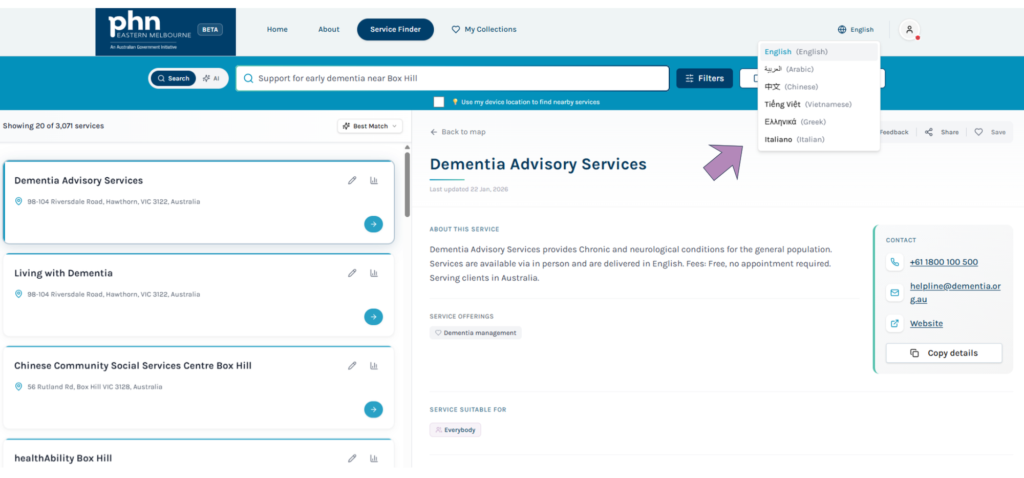
Task: Click the phone icon in the Contact panel
Action: [894, 262]
